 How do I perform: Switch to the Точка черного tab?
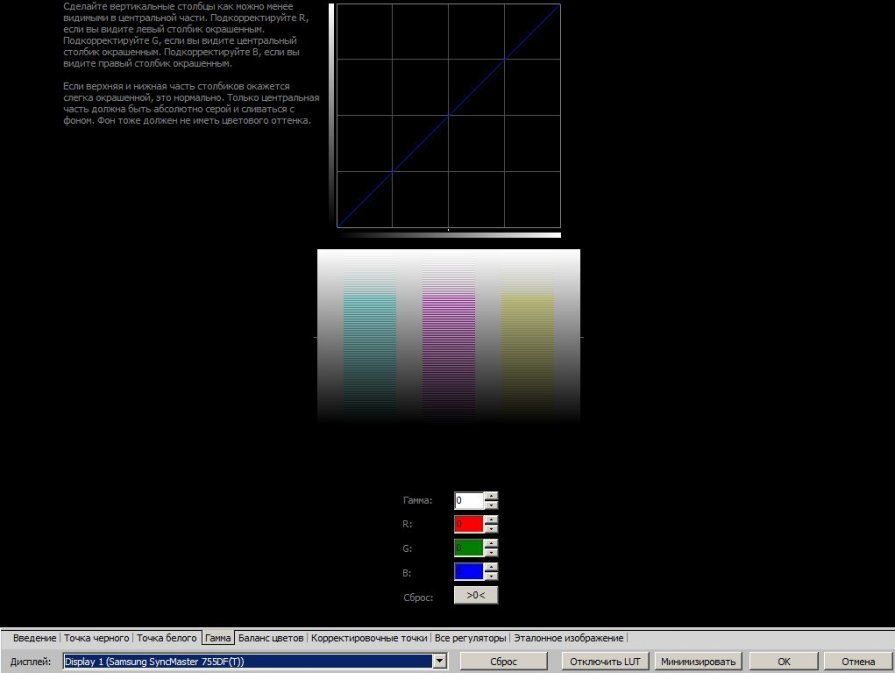point(96,638)
